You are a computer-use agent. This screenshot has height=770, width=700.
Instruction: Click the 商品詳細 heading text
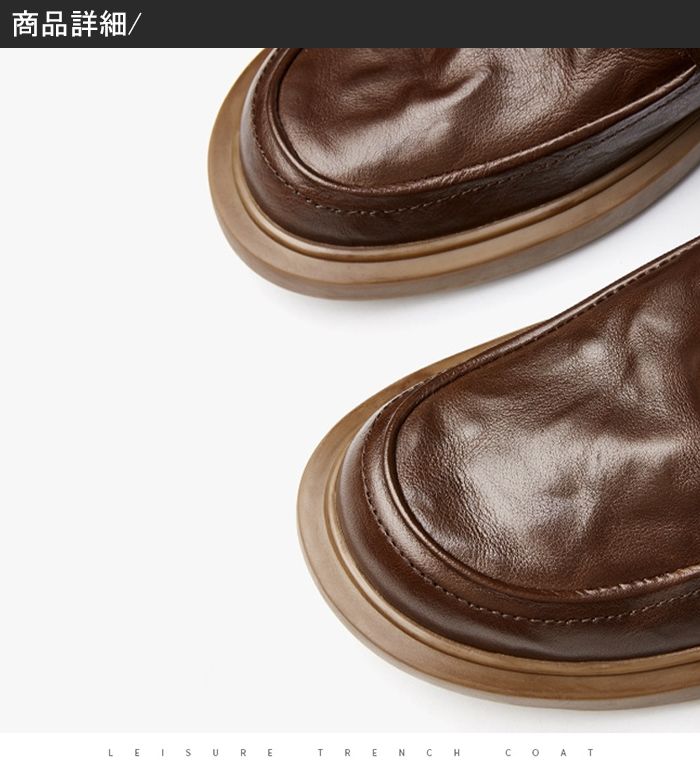[69, 24]
